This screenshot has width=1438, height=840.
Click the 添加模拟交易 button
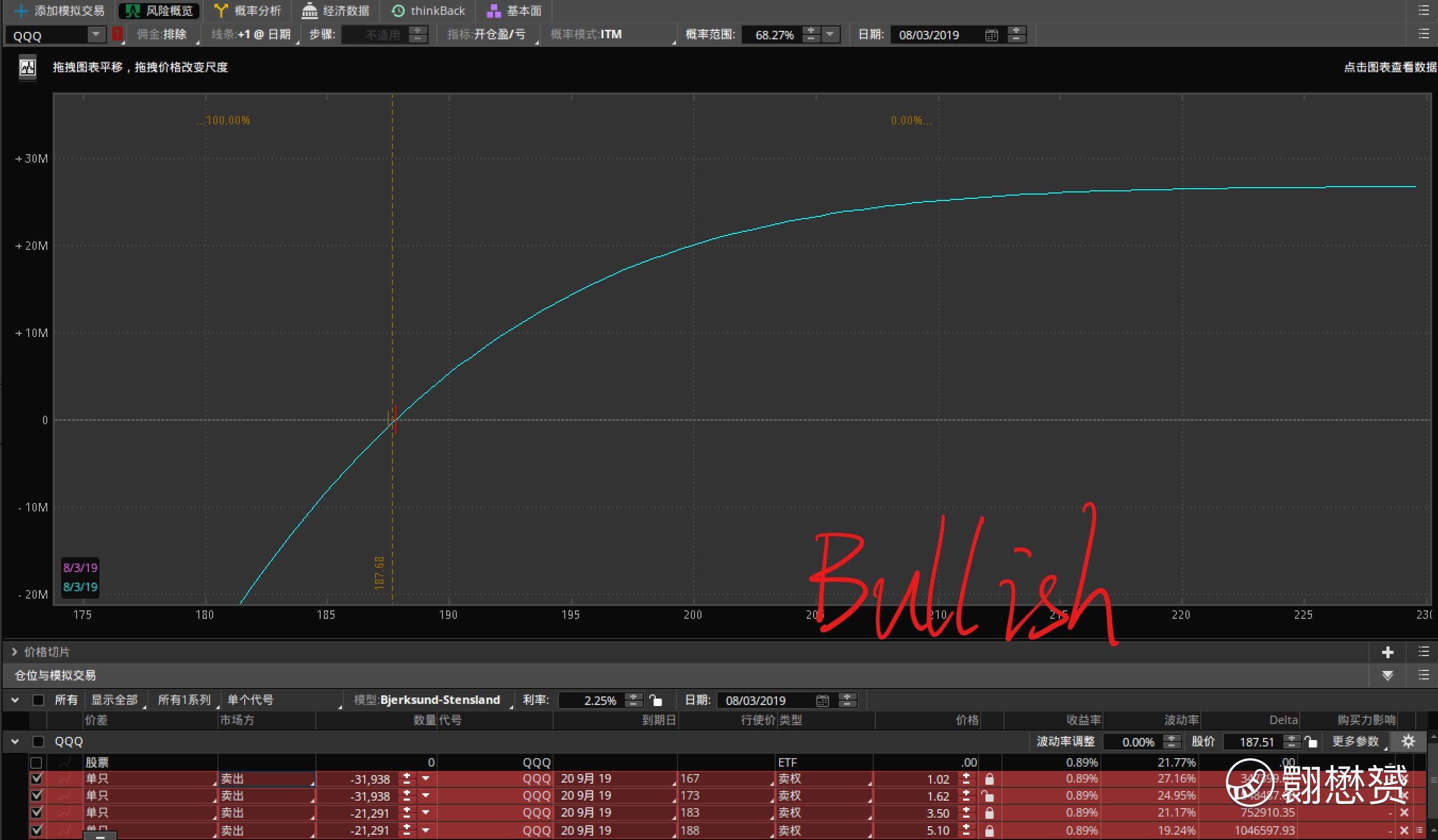pos(59,11)
